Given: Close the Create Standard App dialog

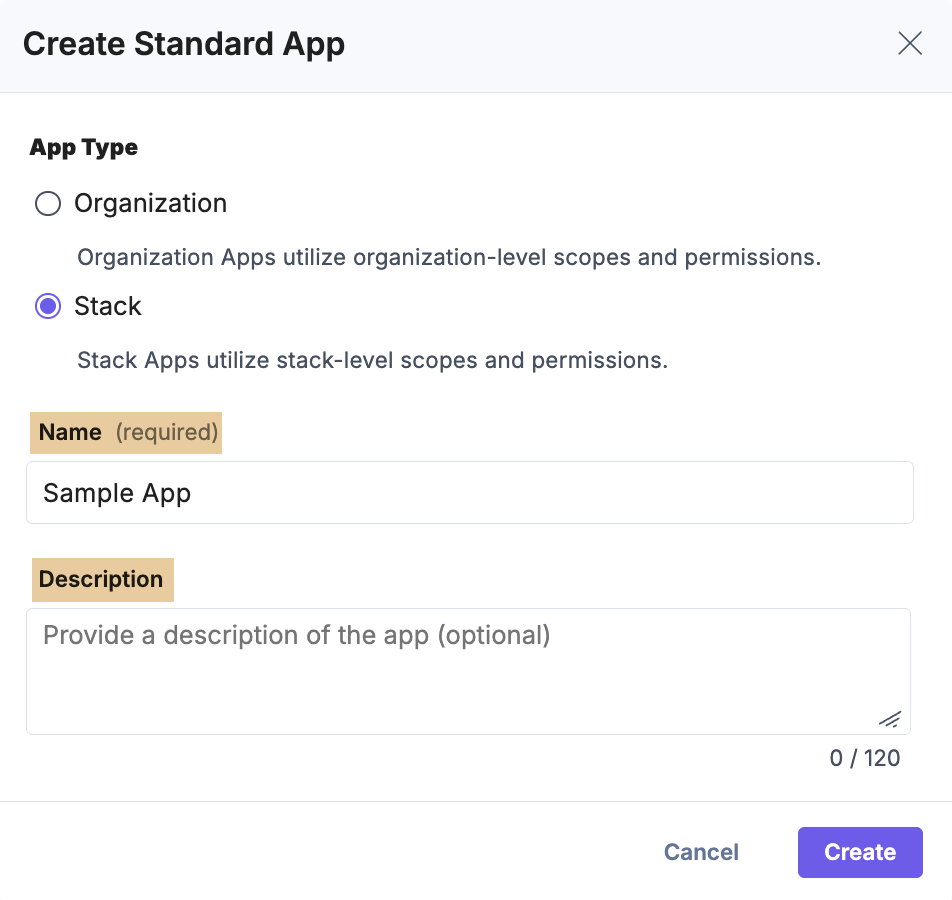Looking at the screenshot, I should coord(909,43).
